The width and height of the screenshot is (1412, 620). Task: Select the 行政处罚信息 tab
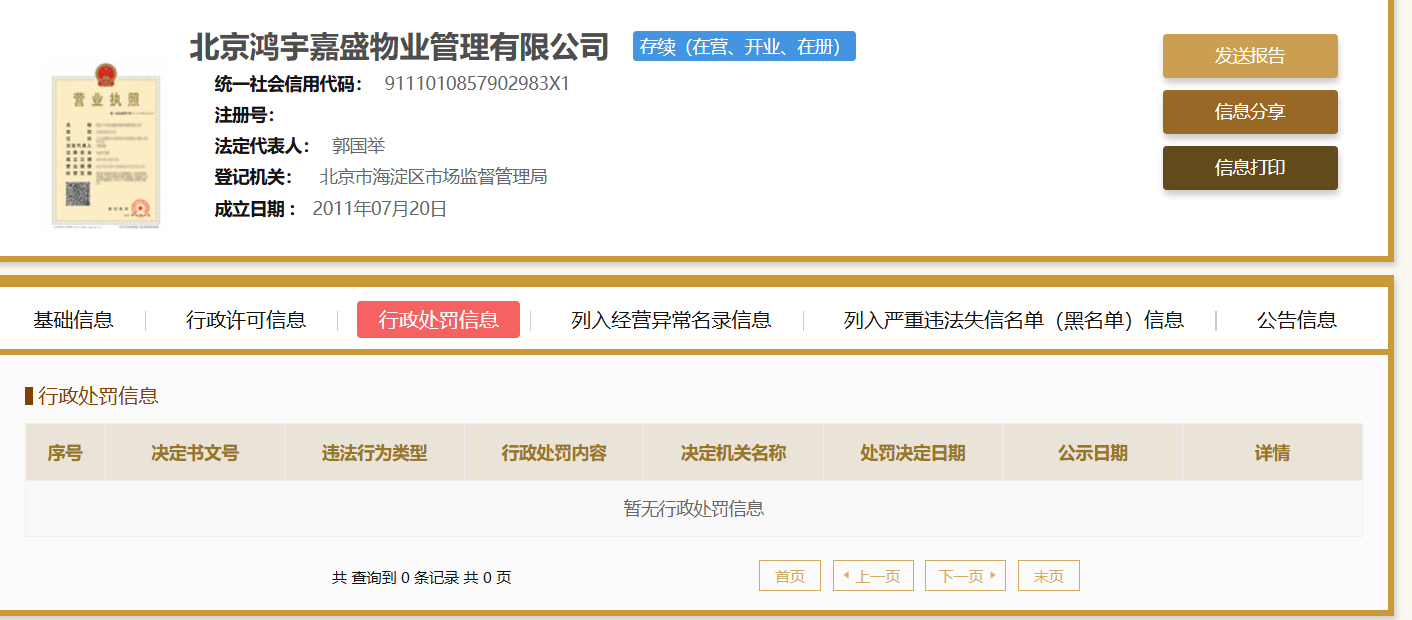(x=438, y=320)
